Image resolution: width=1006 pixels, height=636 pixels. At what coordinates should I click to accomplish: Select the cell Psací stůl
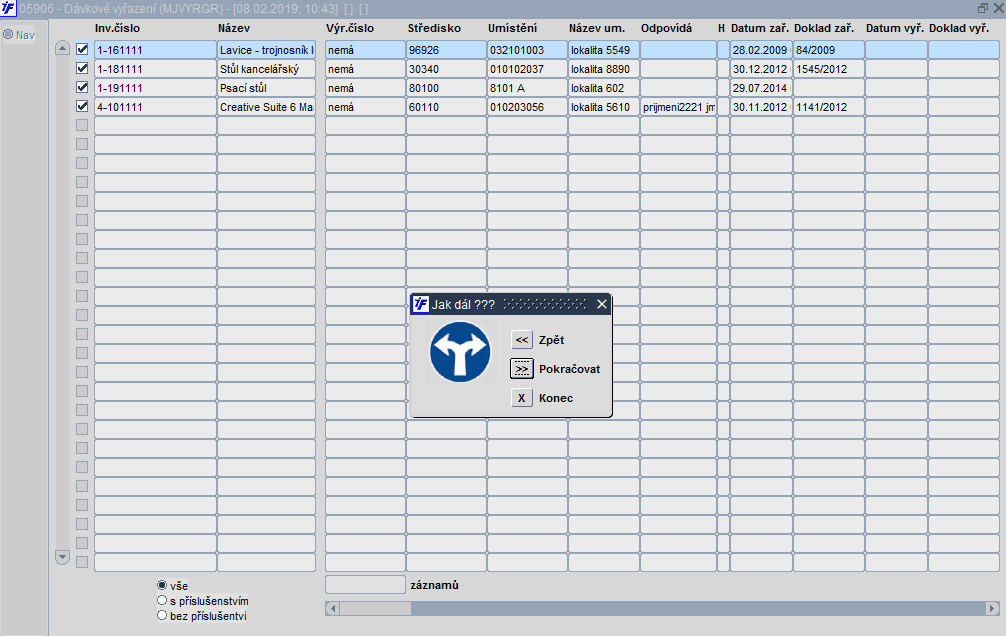pos(266,88)
